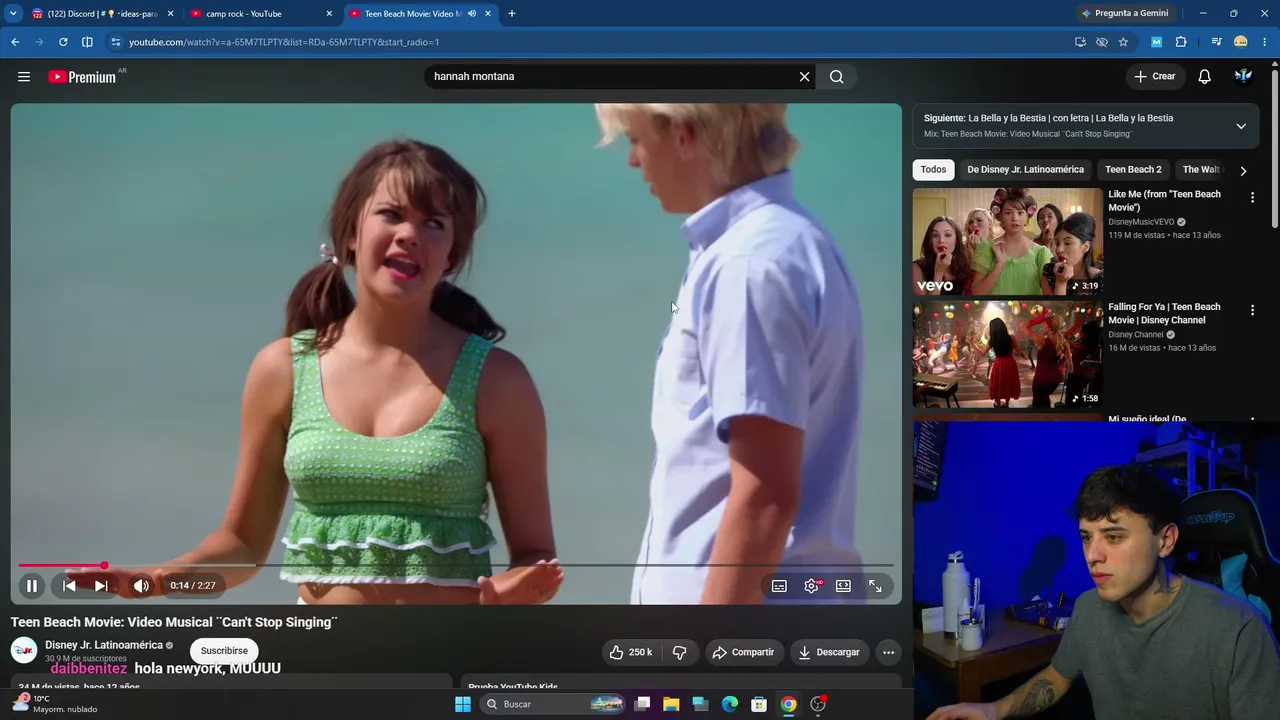
Task: Open the Crear menu button
Action: click(1155, 77)
